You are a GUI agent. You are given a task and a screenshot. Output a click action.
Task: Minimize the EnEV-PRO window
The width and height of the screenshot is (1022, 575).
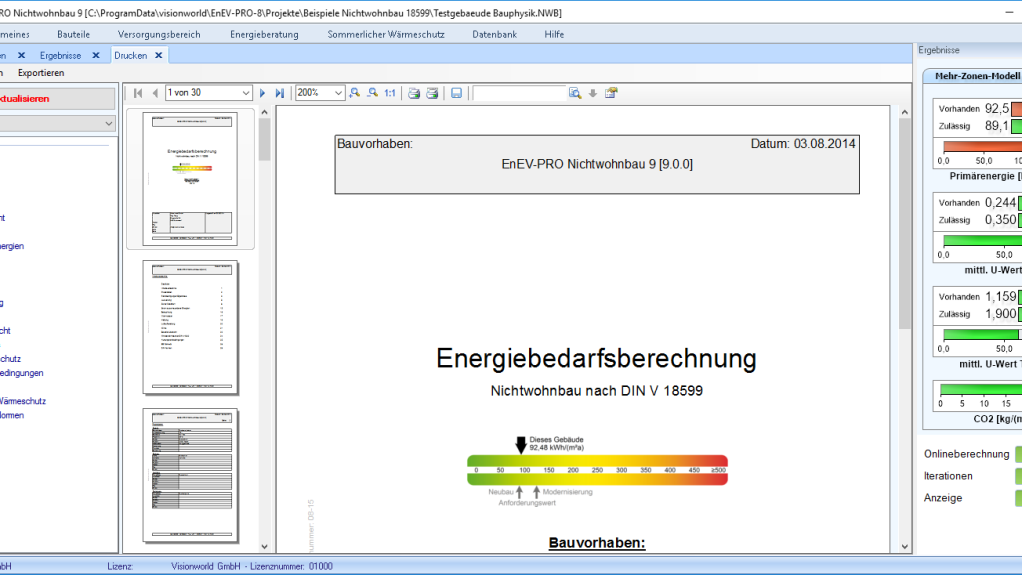1009,12
